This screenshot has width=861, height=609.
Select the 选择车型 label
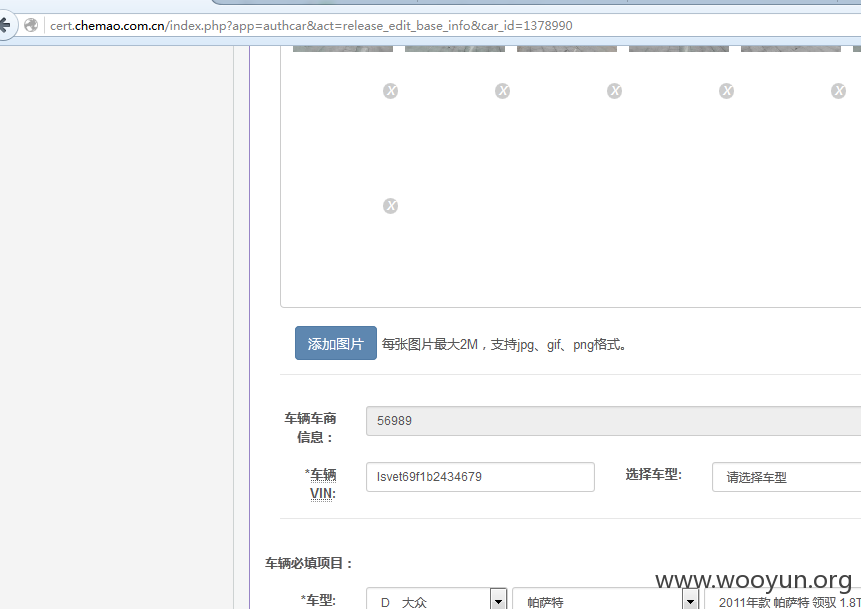coord(653,474)
